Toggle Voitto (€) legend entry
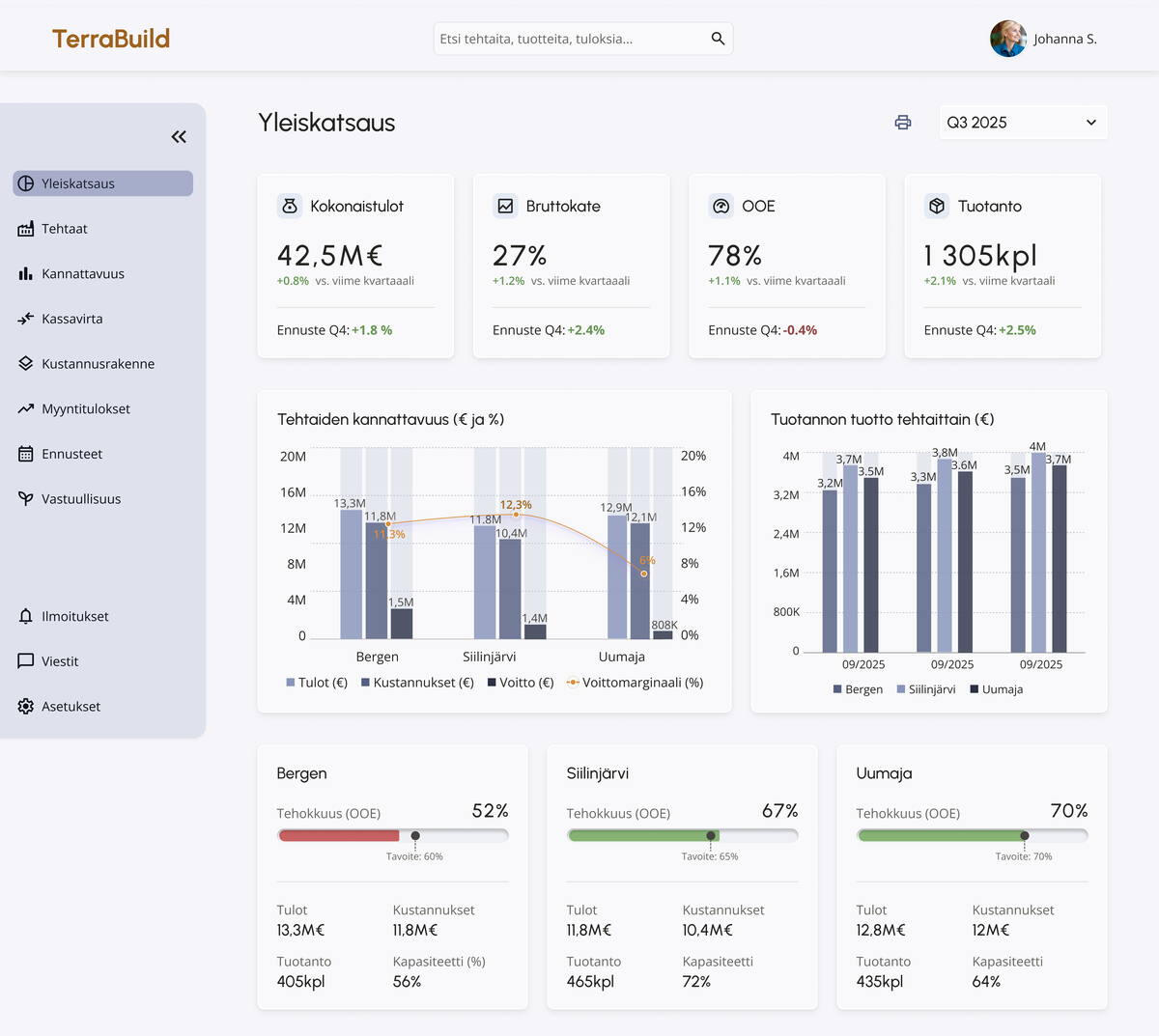This screenshot has width=1159, height=1036. 521,683
